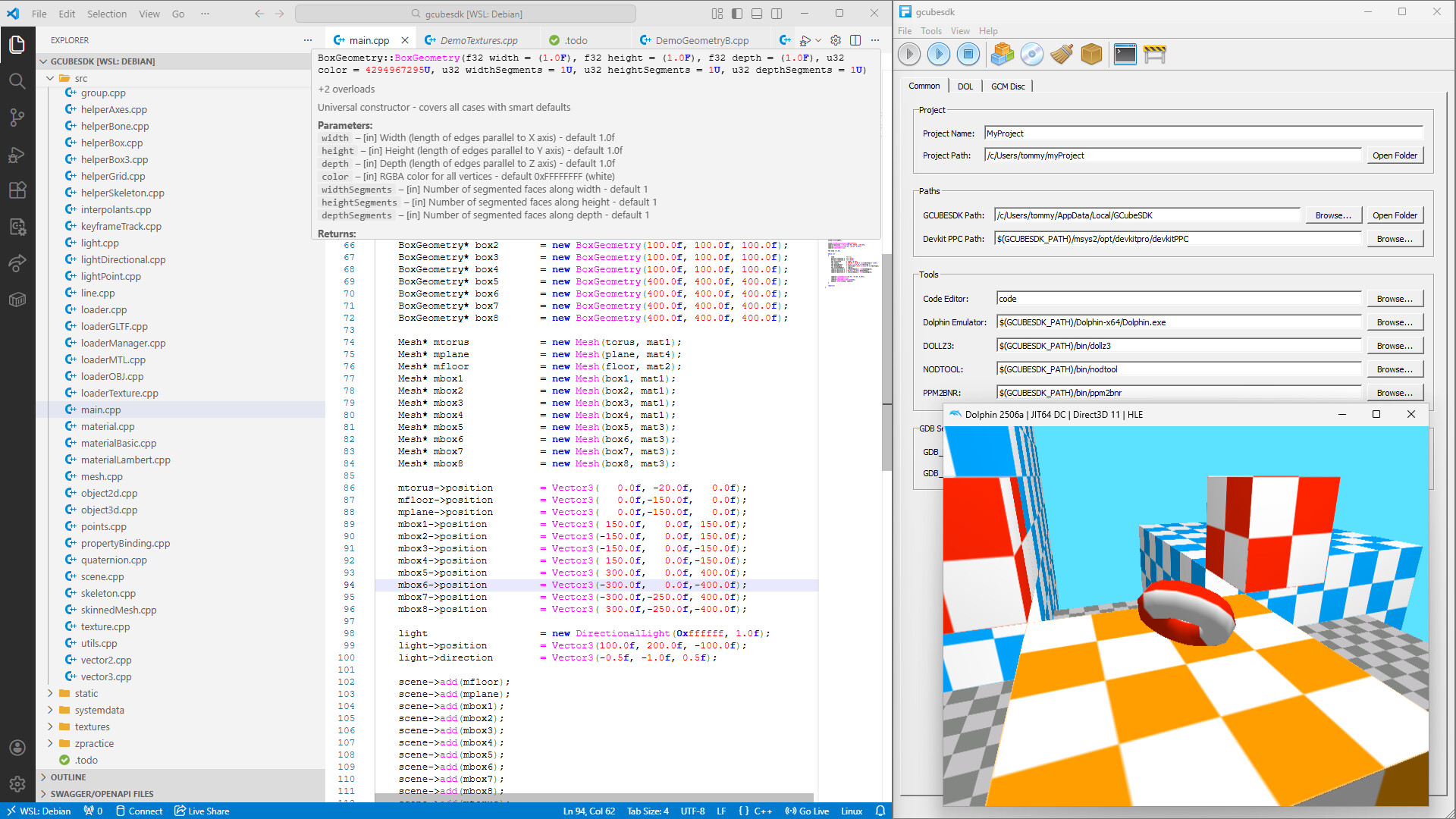Click the brick blocks Build icon in gcubesdk toolbar
This screenshot has height=819, width=1456.
click(1002, 54)
